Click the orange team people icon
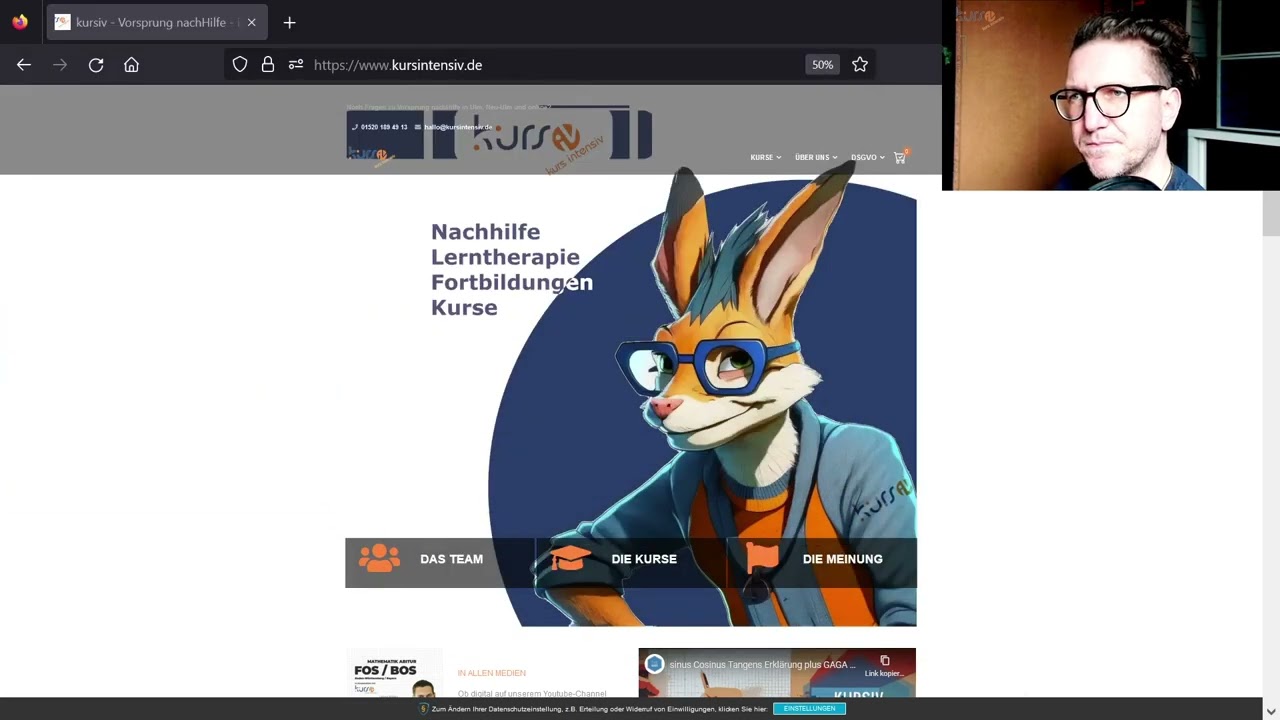The height and width of the screenshot is (720, 1280). (x=379, y=558)
